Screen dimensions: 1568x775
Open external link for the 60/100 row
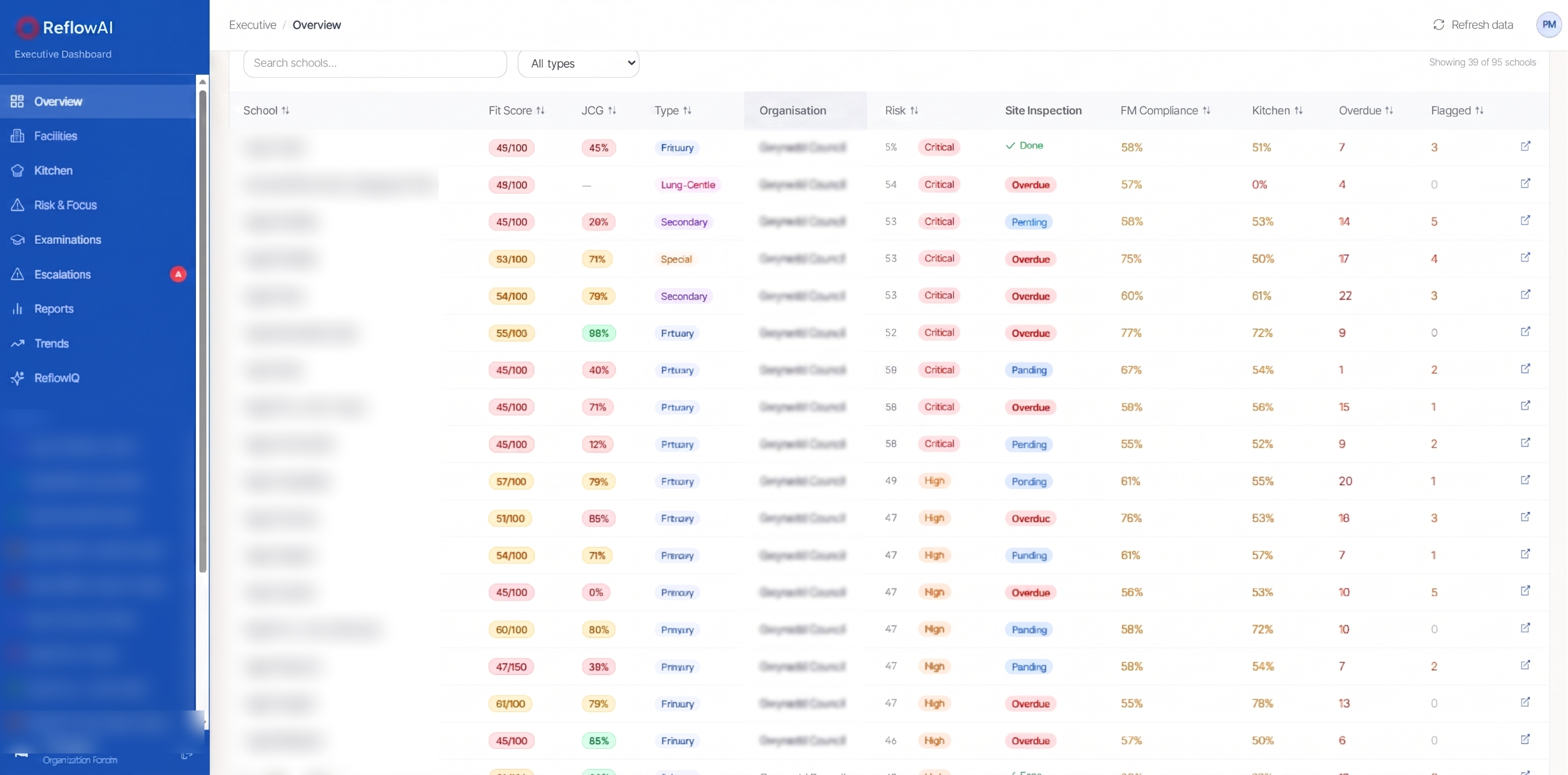[1525, 628]
